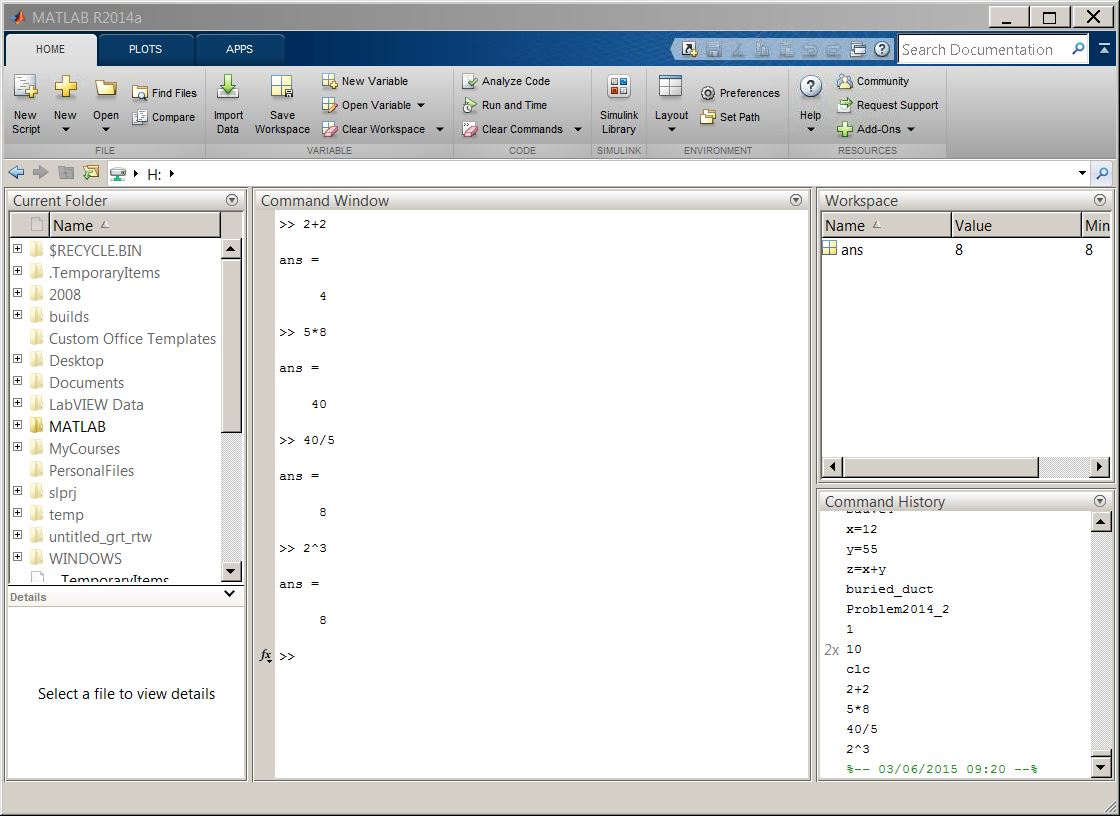
Task: Open Command Window actions menu
Action: pos(796,201)
